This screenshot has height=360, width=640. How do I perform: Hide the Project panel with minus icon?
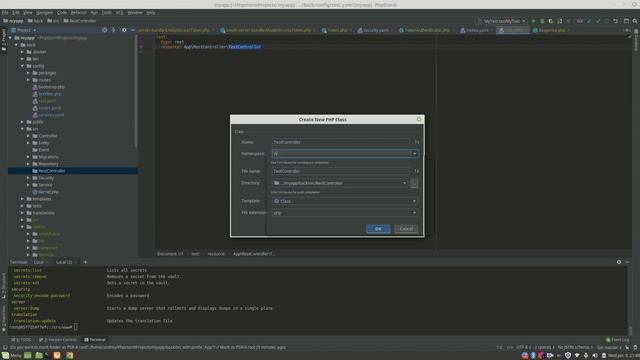(133, 30)
